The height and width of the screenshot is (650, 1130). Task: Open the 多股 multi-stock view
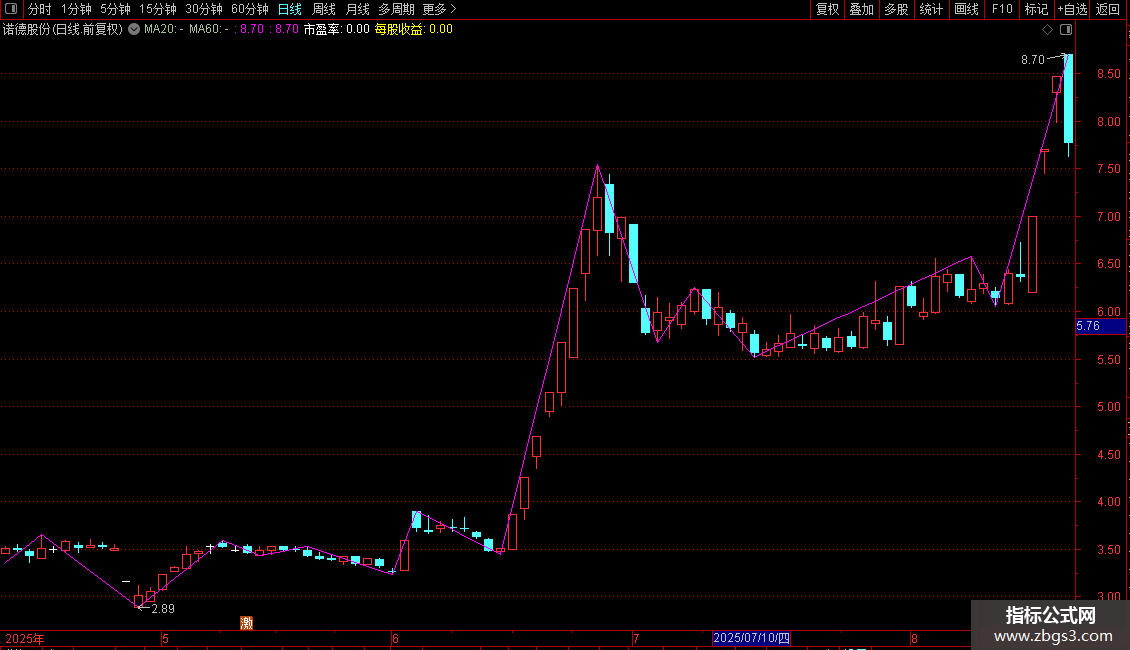click(x=896, y=9)
